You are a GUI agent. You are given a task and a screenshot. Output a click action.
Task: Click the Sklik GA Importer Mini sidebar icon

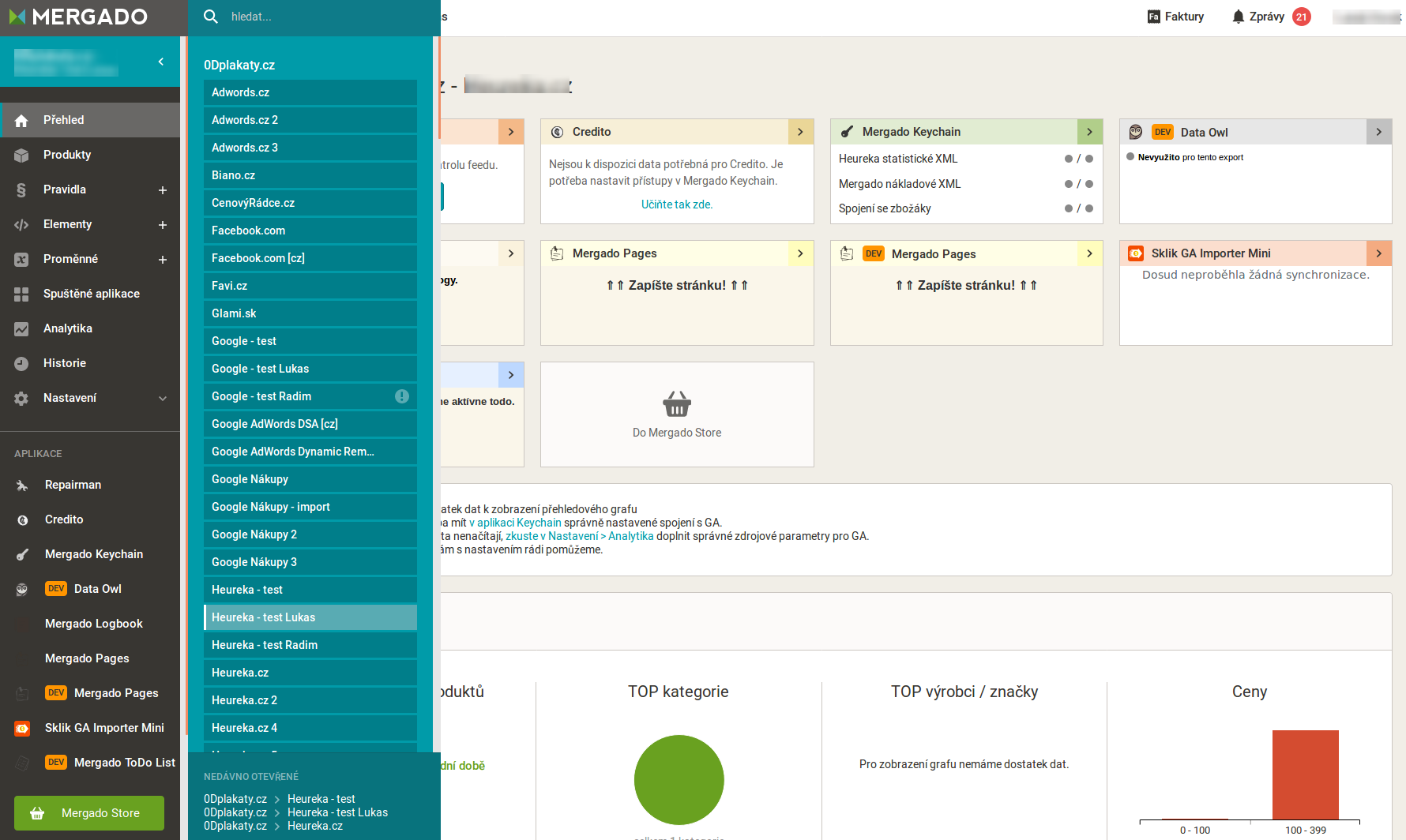(22, 729)
